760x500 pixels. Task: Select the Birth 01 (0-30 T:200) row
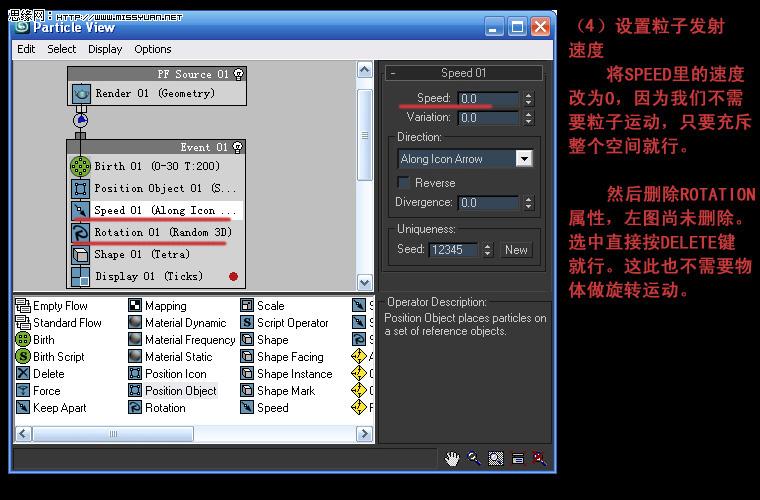click(156, 166)
